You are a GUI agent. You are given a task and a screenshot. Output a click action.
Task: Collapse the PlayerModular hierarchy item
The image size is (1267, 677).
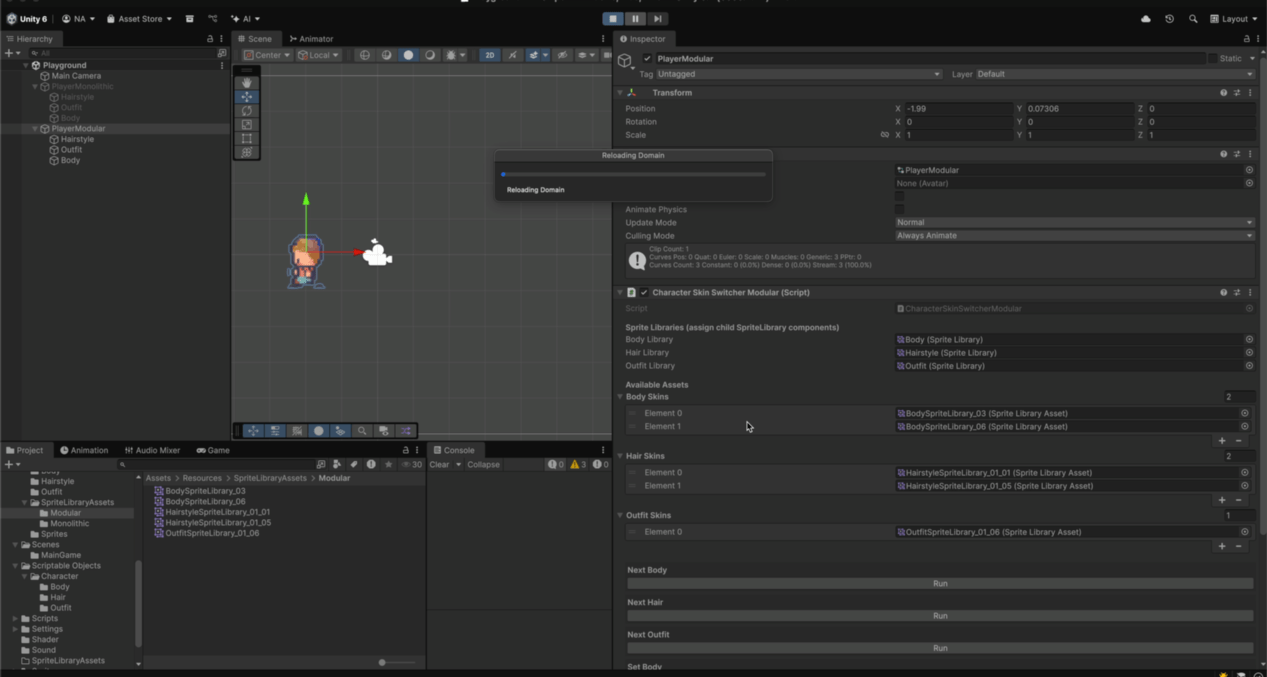(x=35, y=129)
